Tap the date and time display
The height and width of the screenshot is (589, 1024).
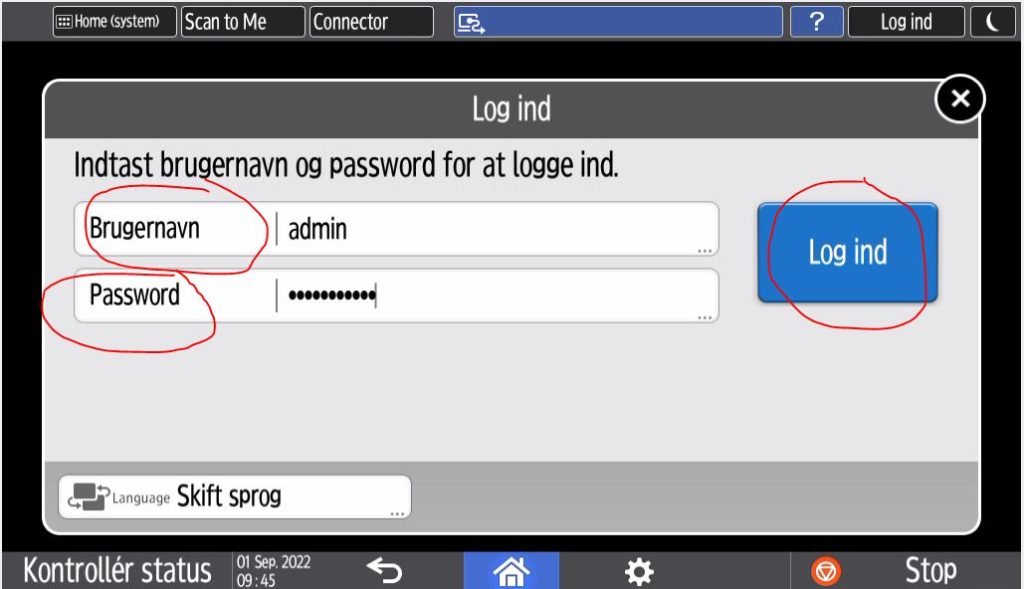(x=274, y=571)
